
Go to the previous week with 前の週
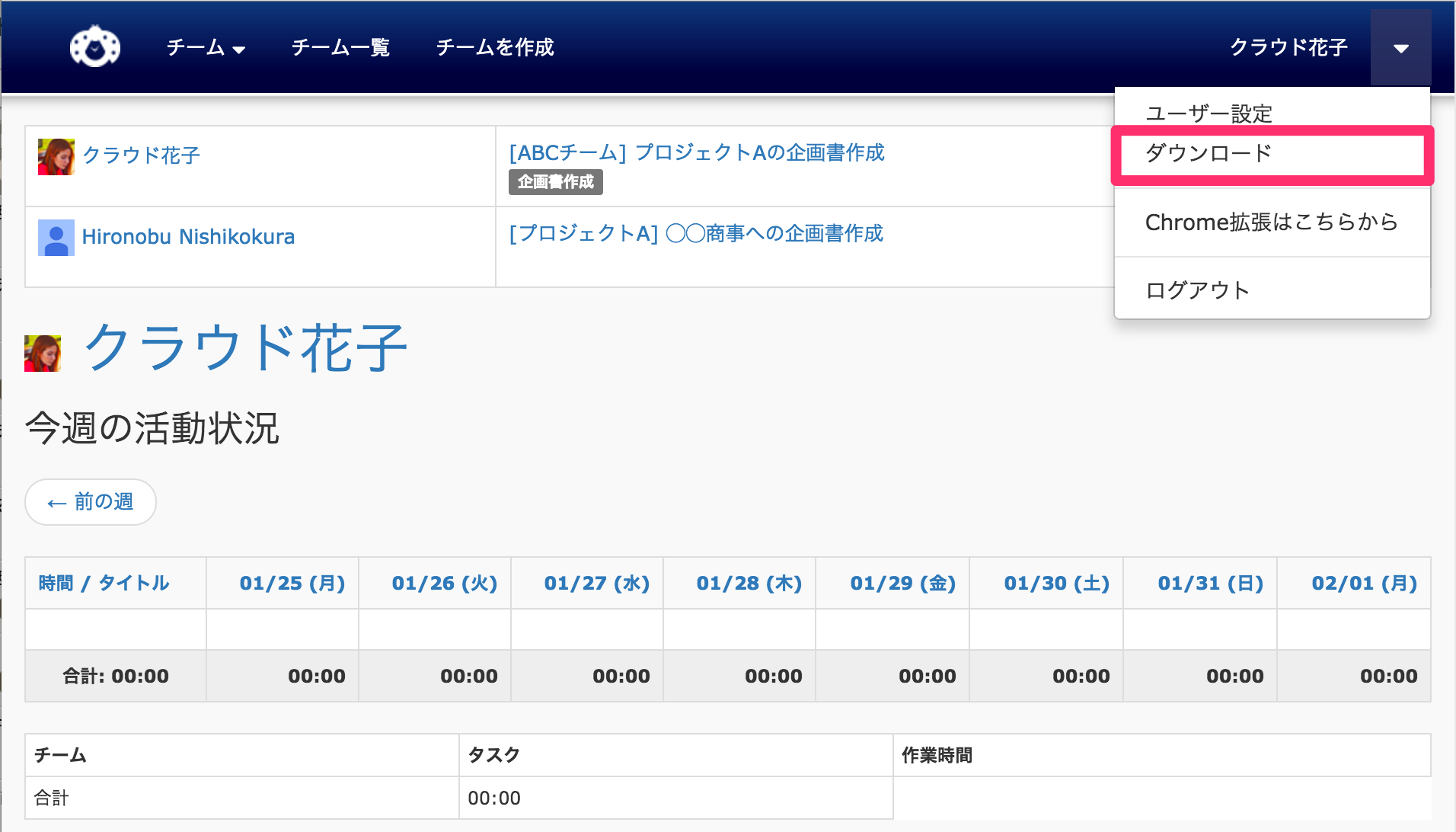pos(91,502)
